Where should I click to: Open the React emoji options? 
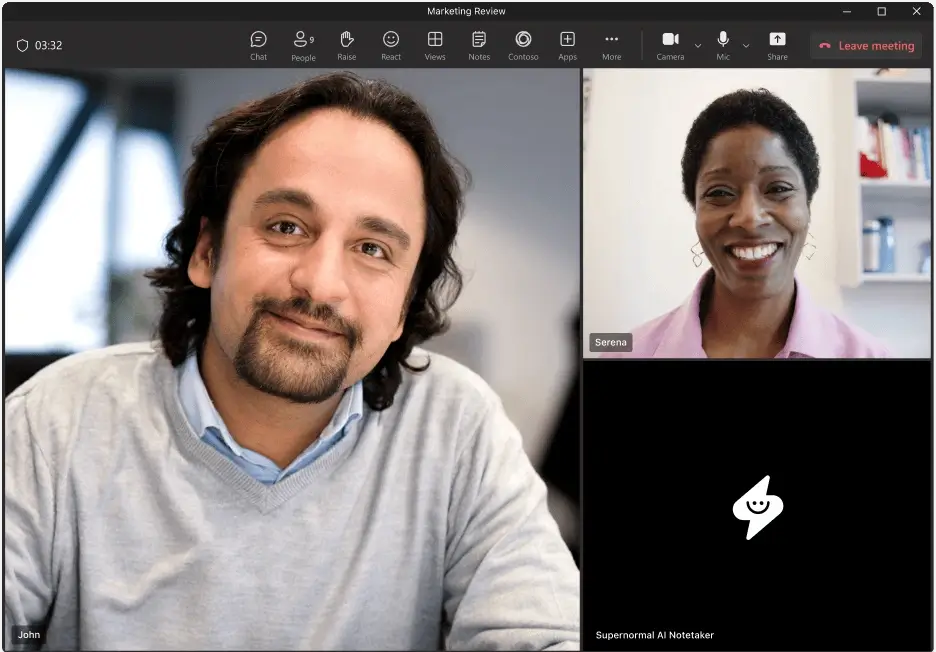(391, 45)
